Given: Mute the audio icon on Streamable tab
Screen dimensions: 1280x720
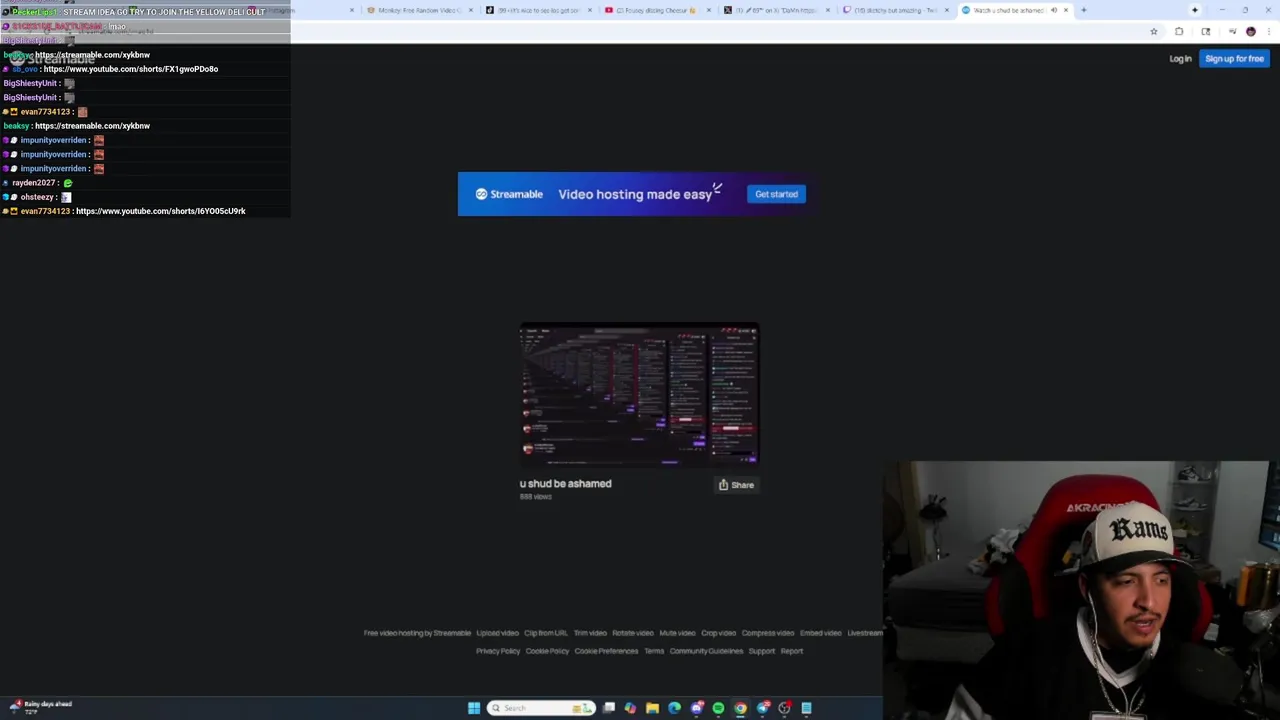Looking at the screenshot, I should [1053, 10].
